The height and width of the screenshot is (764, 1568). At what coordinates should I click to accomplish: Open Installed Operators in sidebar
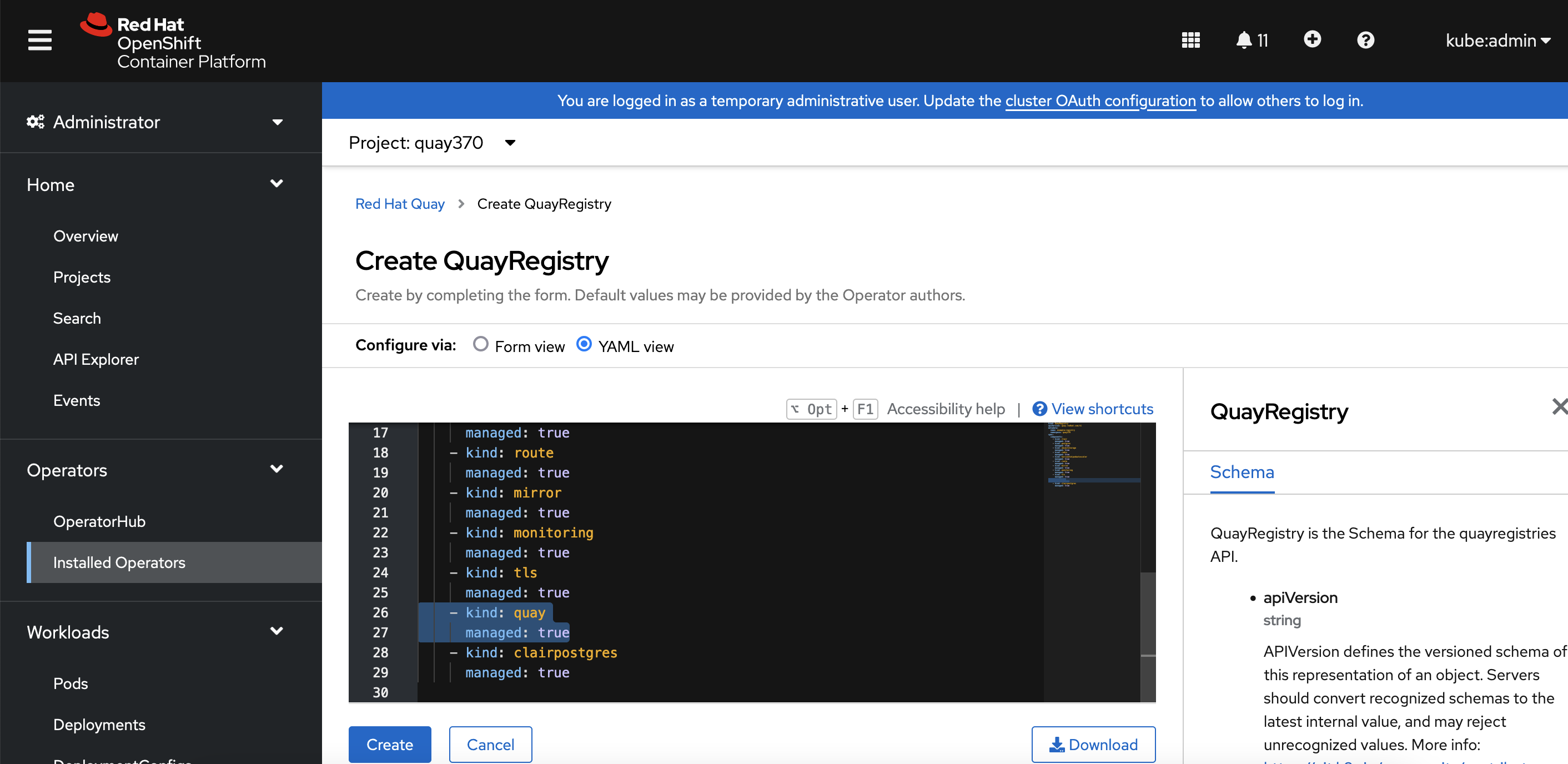[x=119, y=562]
